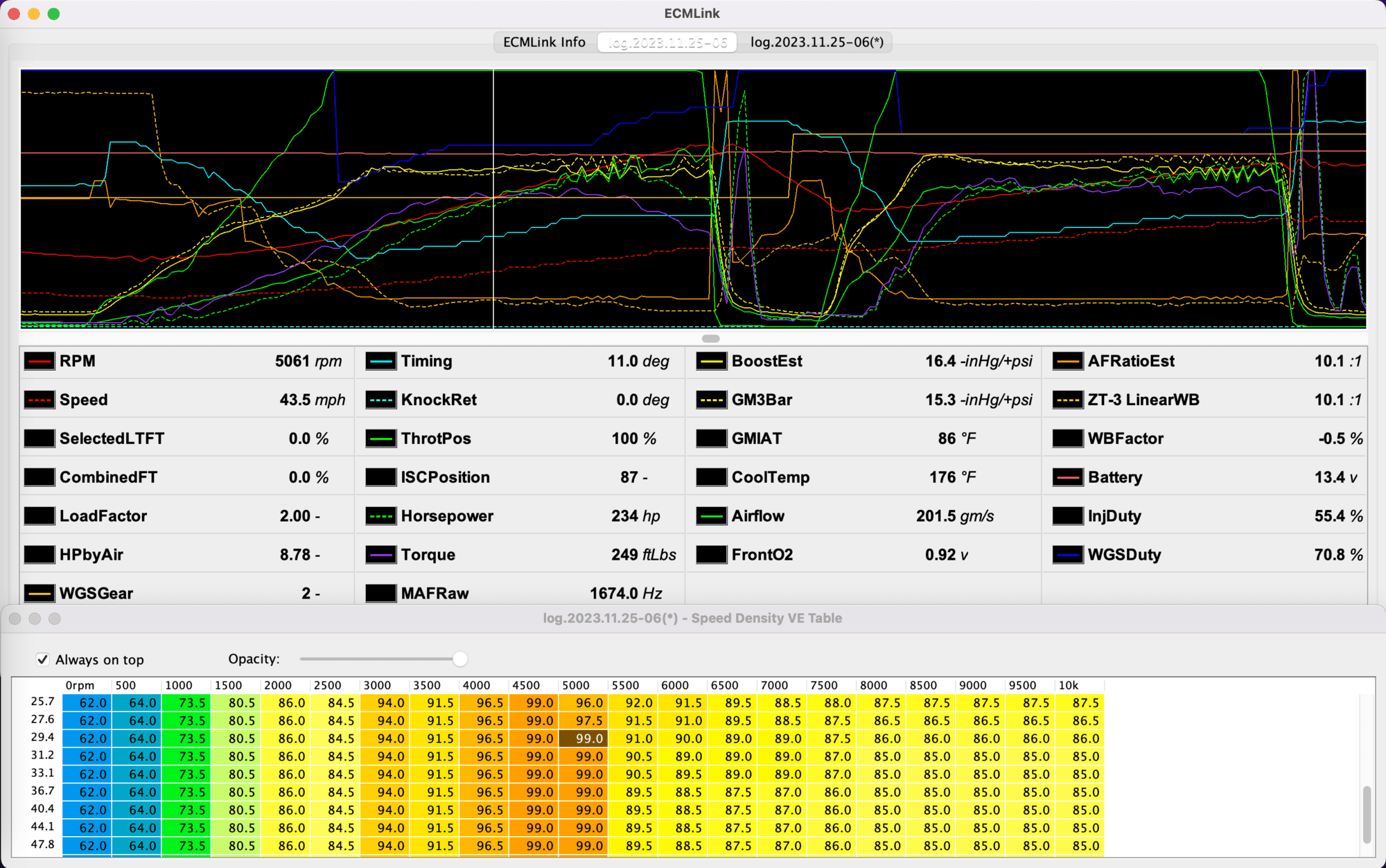Select the 90.0 cell in 29.4 row
Image resolution: width=1386 pixels, height=868 pixels.
[x=683, y=738]
